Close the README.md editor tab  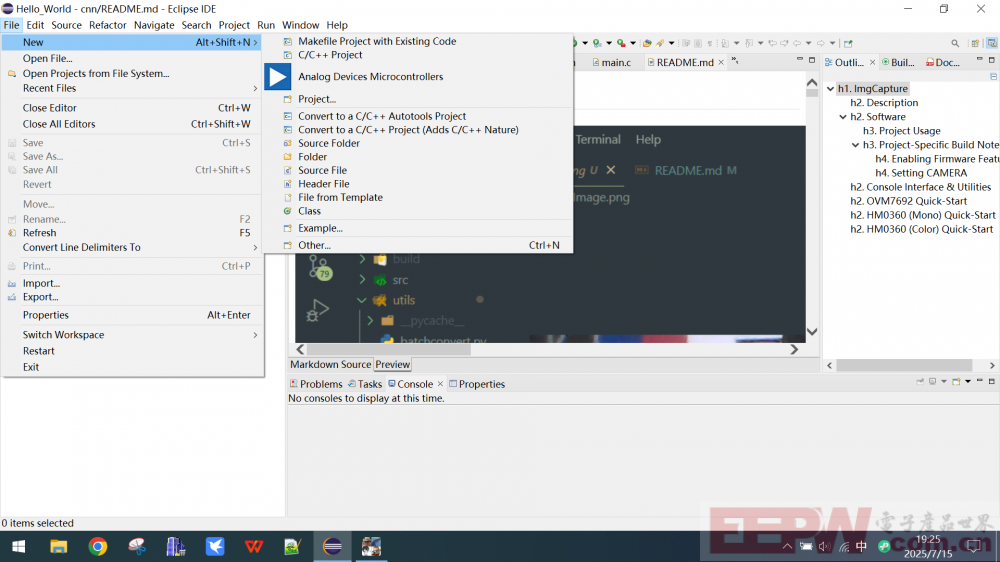pos(721,62)
